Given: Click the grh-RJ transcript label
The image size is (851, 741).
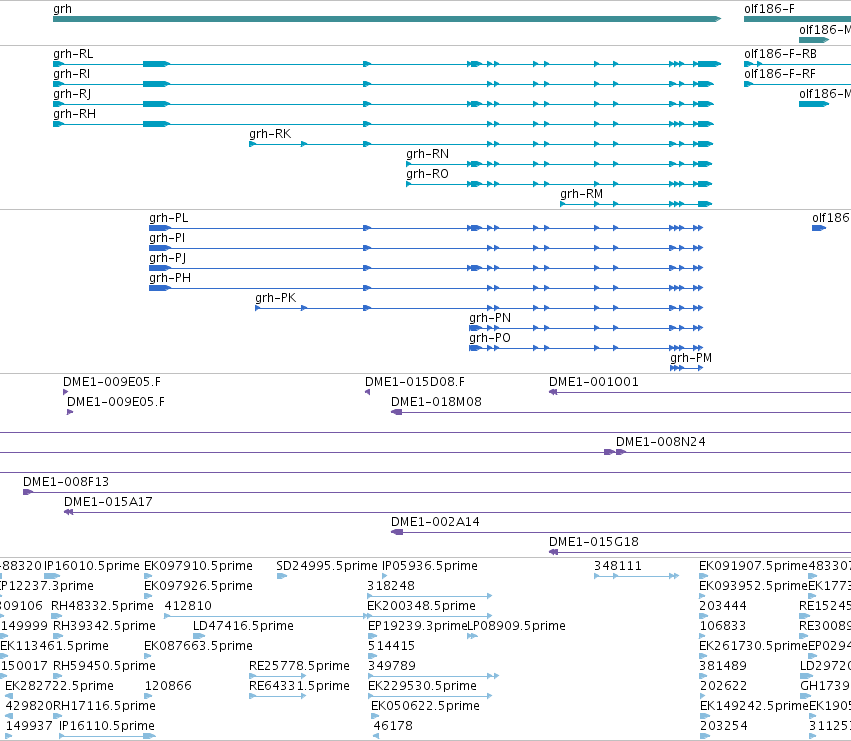Looking at the screenshot, I should tap(72, 94).
